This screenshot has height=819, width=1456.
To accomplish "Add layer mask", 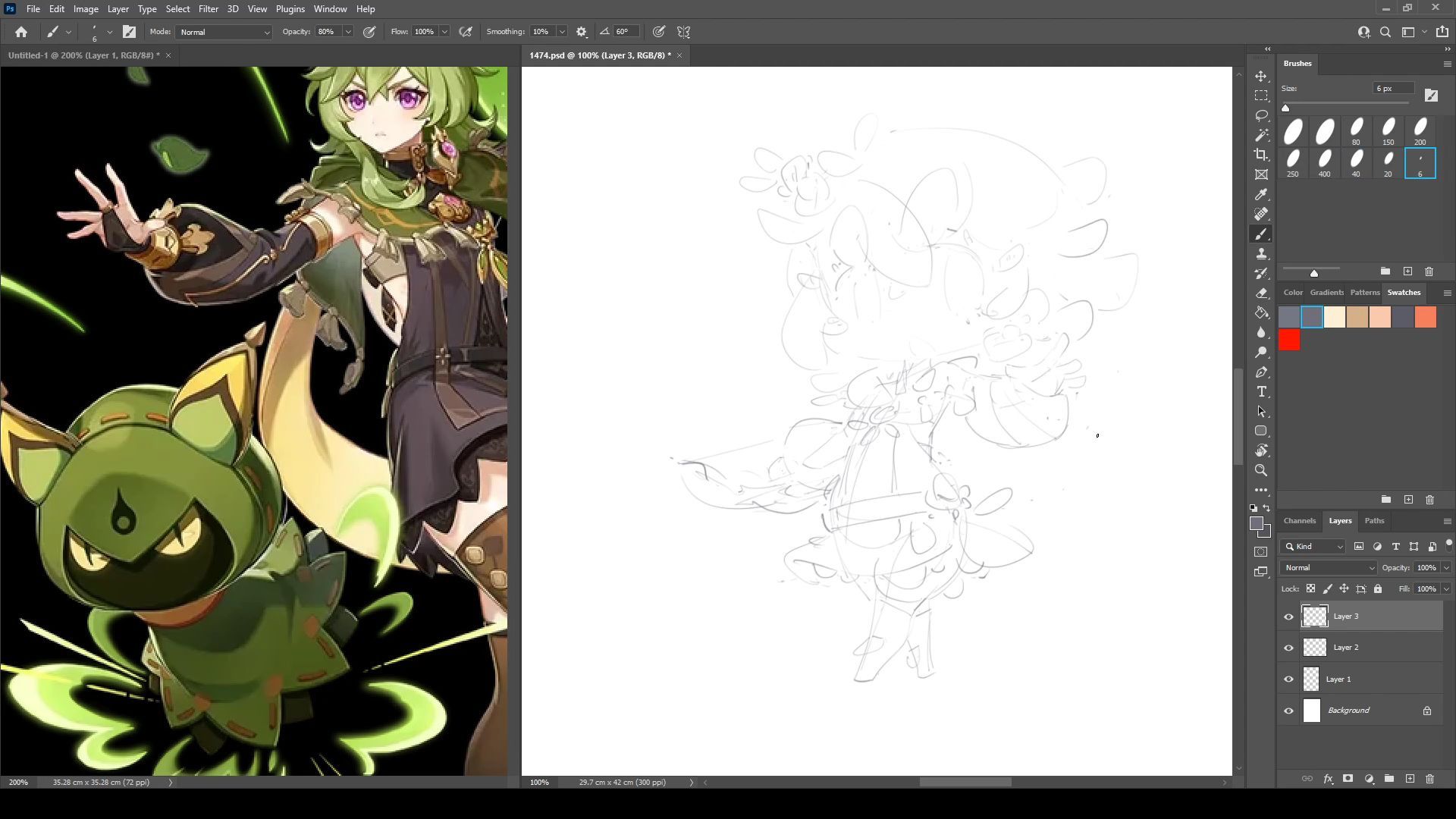I will [1348, 779].
